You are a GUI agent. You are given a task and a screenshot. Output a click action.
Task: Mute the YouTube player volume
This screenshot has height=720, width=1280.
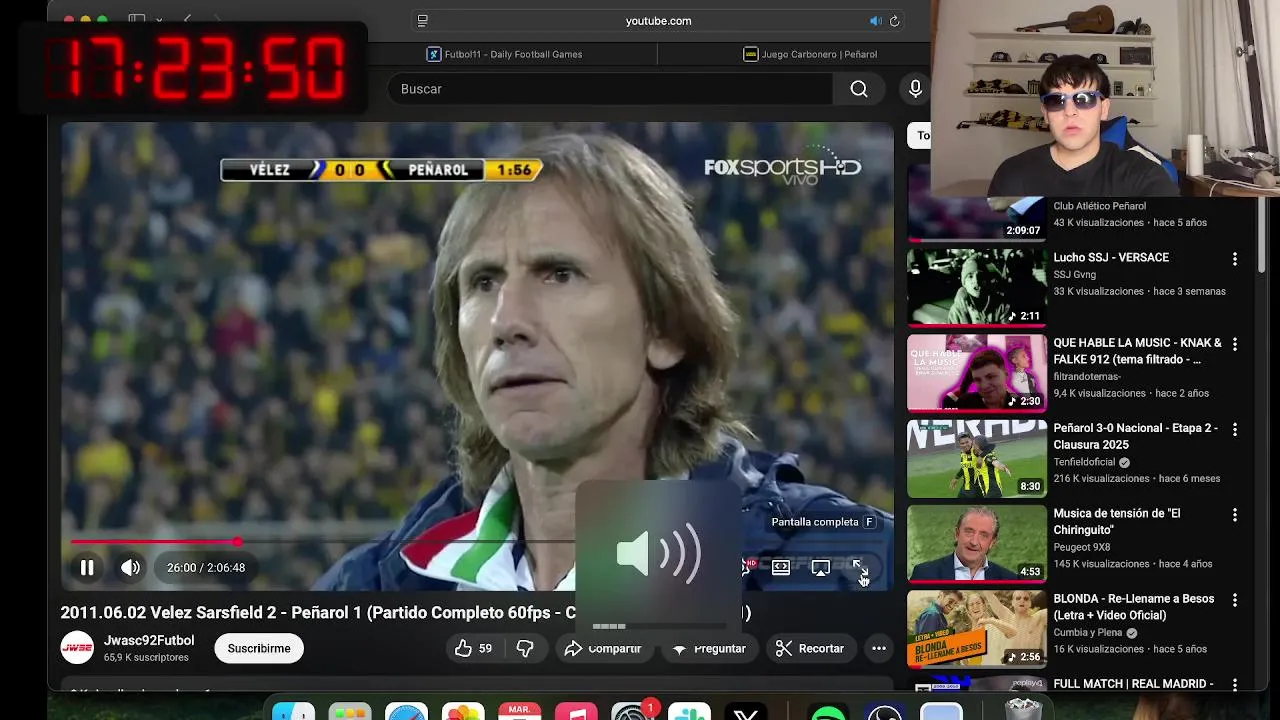[x=131, y=567]
